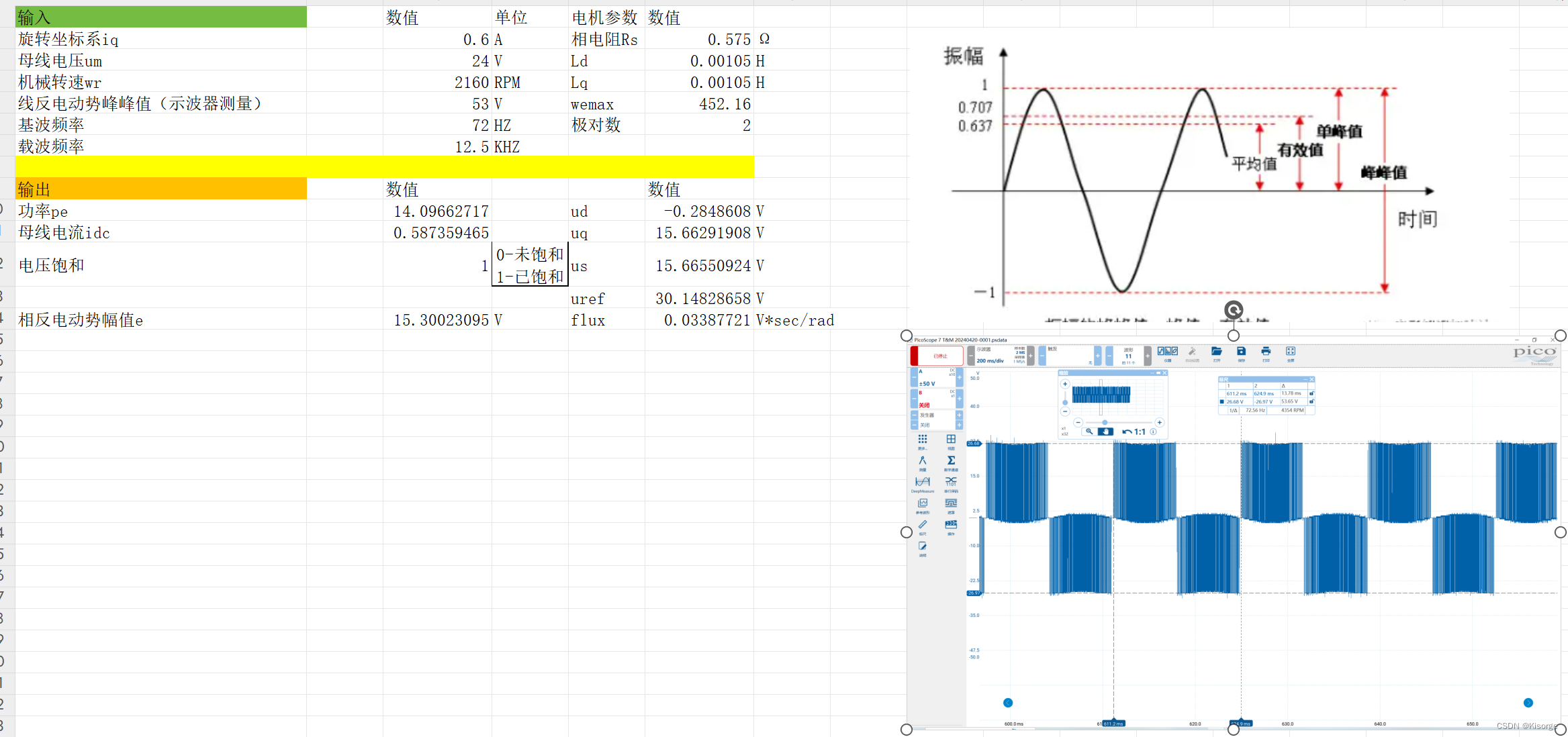
Task: Click the horizontal zoom-in plus in zoom panel
Action: click(1159, 422)
